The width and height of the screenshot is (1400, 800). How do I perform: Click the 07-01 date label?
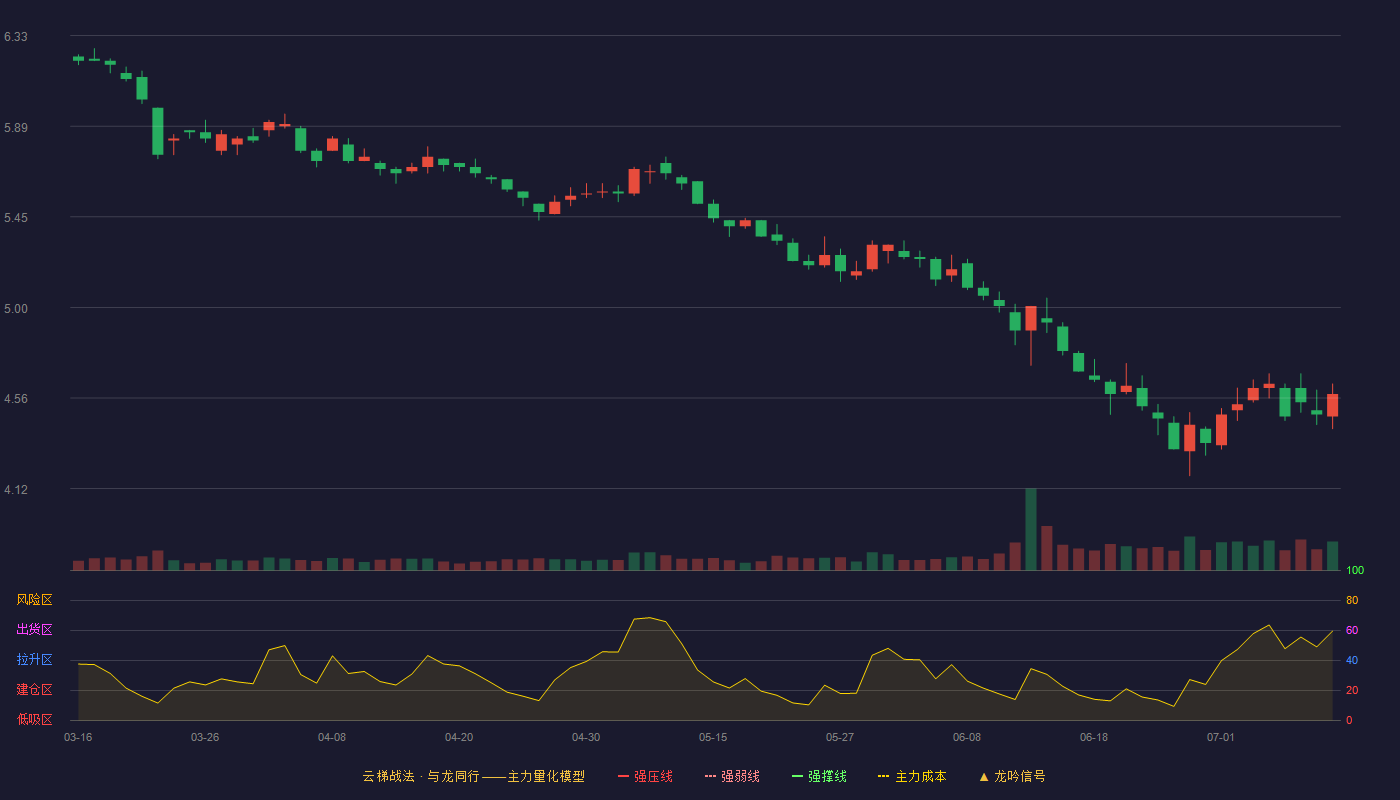(x=1221, y=737)
